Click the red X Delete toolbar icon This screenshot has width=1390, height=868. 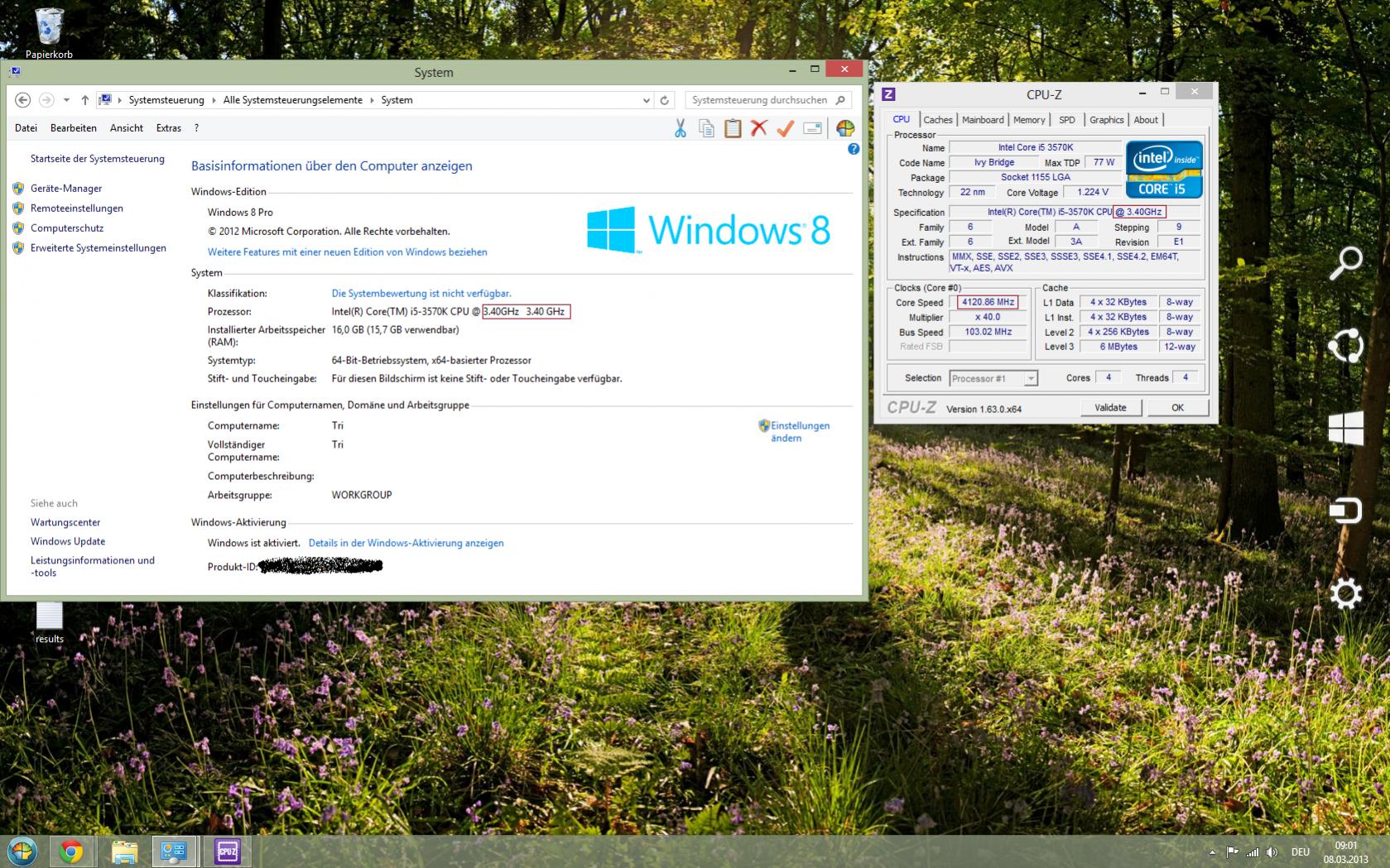759,128
